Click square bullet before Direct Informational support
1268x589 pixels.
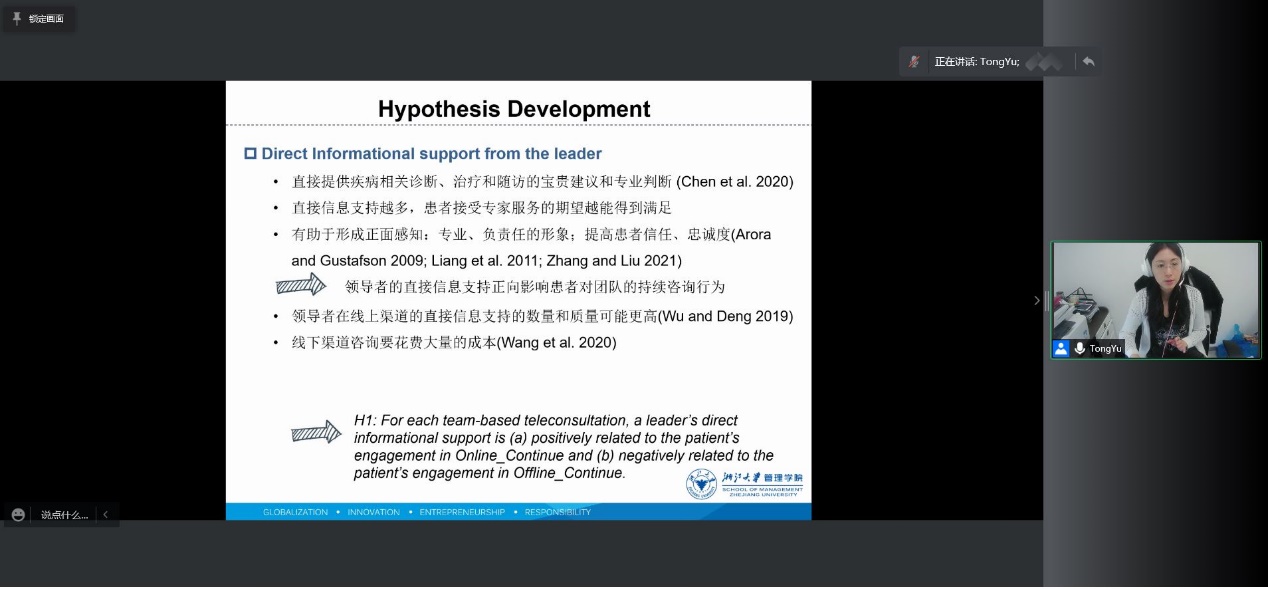point(251,154)
